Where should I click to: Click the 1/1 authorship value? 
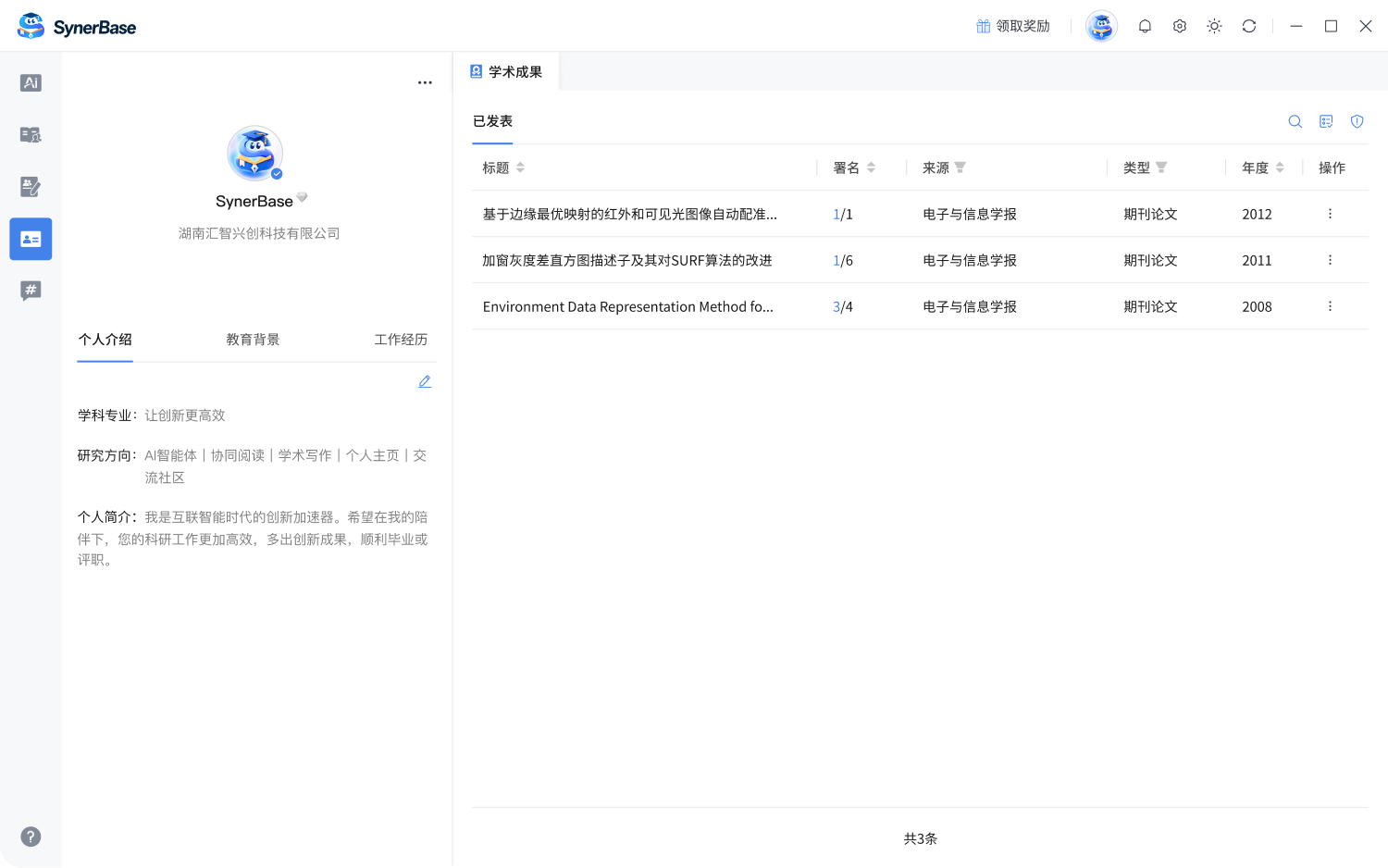843,214
